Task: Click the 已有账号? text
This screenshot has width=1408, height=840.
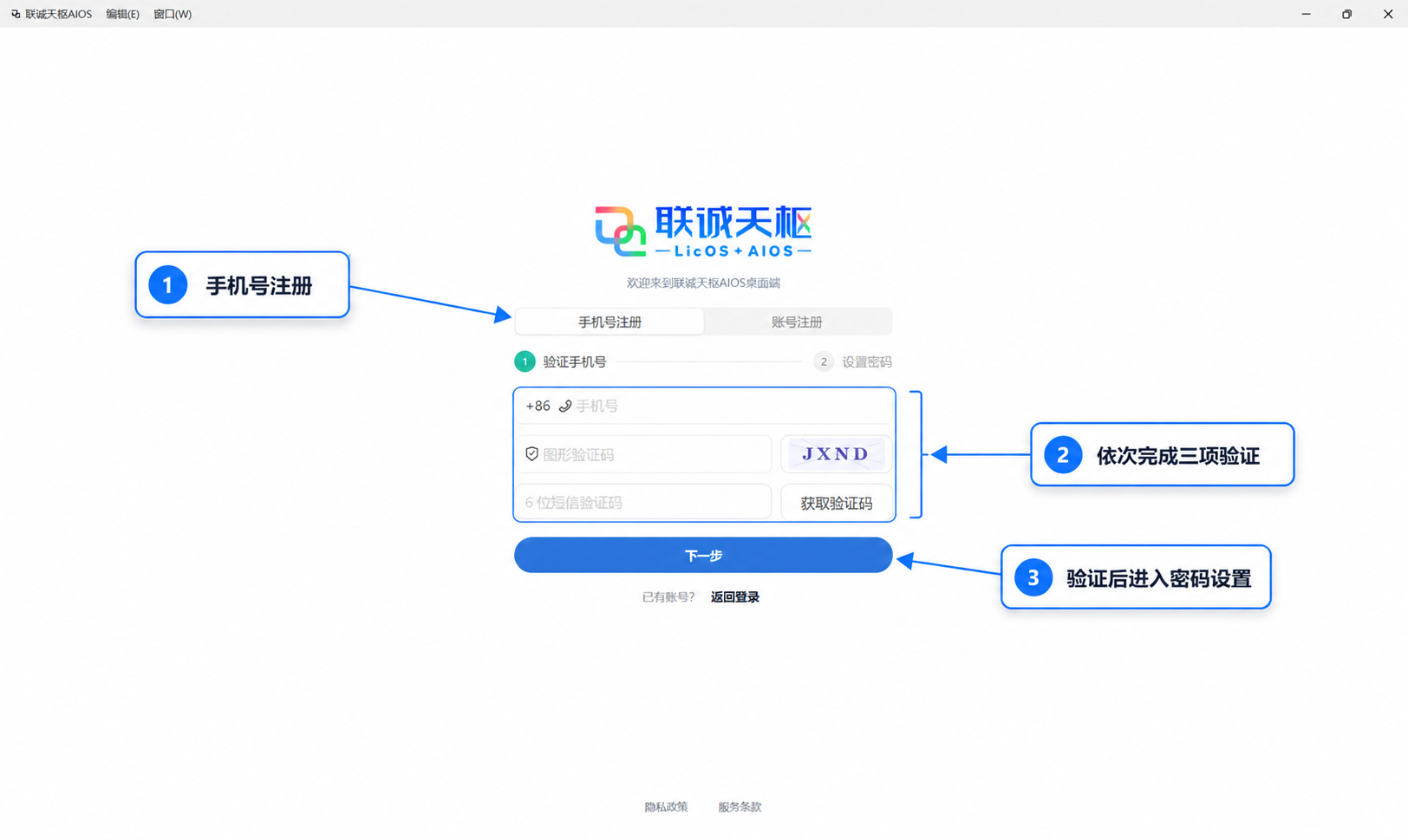Action: click(668, 596)
